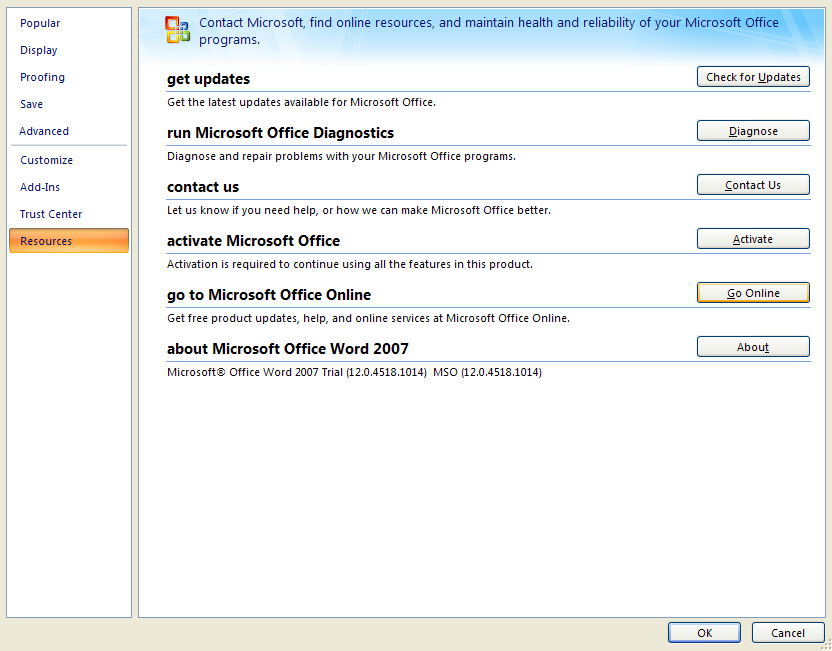Select the highlighted Resources category

69,241
